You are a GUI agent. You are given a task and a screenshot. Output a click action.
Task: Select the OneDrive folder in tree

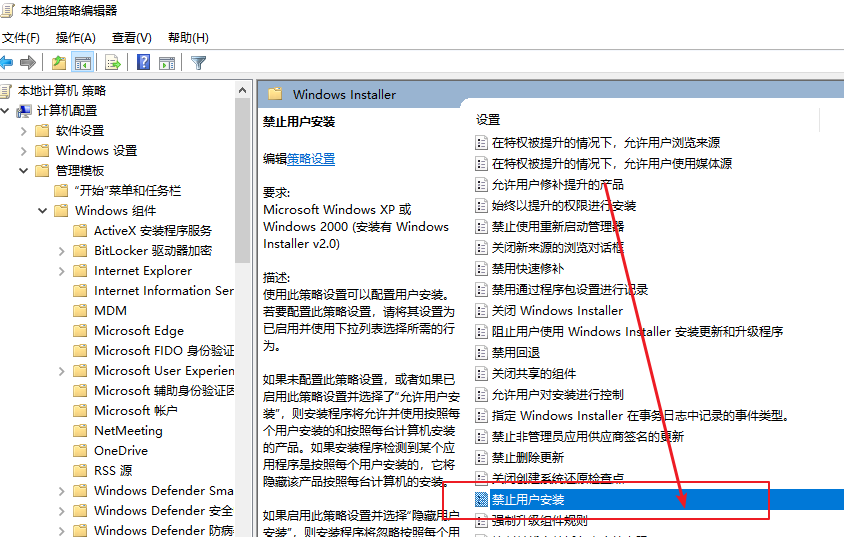coord(120,451)
